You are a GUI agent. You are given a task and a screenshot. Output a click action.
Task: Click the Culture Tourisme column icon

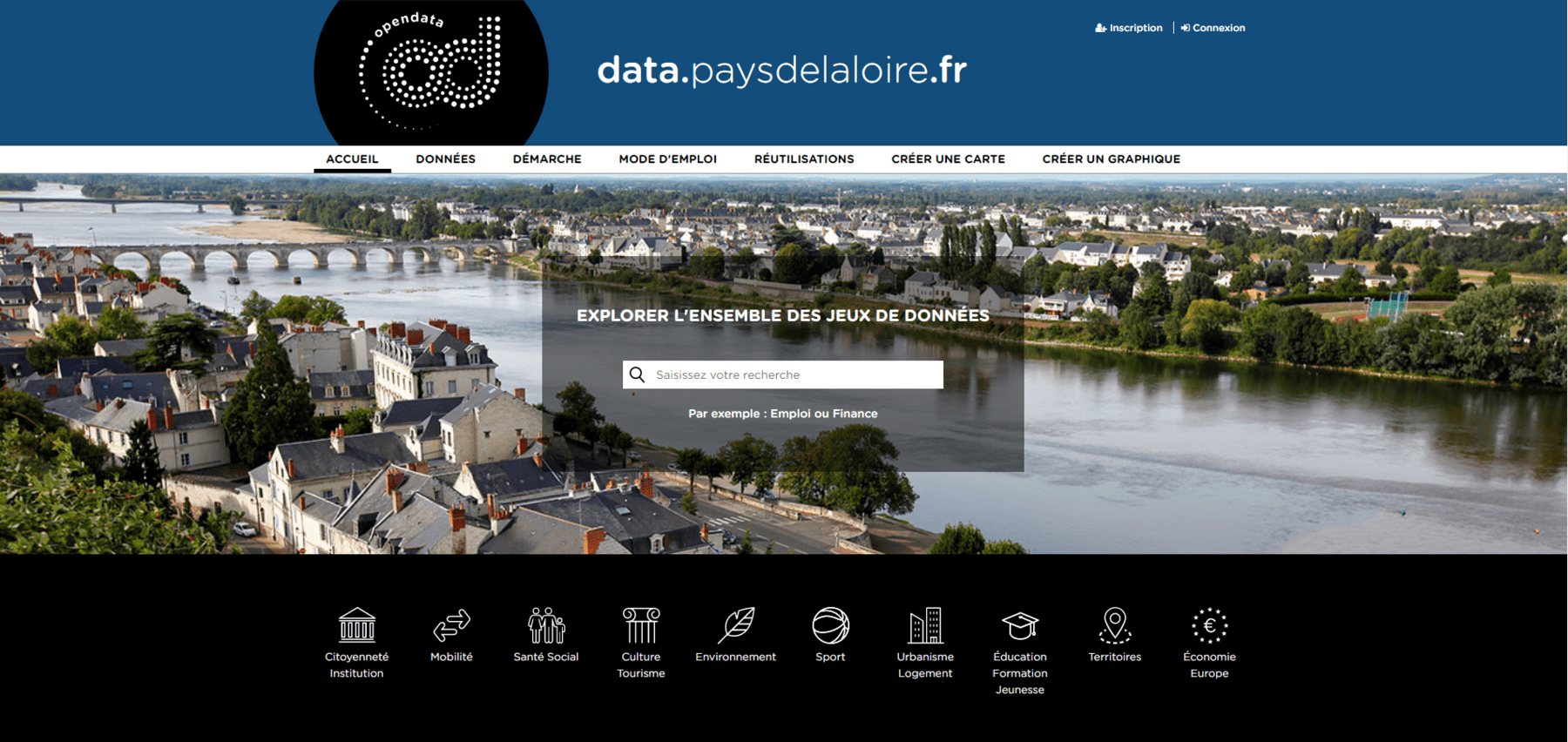pos(641,625)
